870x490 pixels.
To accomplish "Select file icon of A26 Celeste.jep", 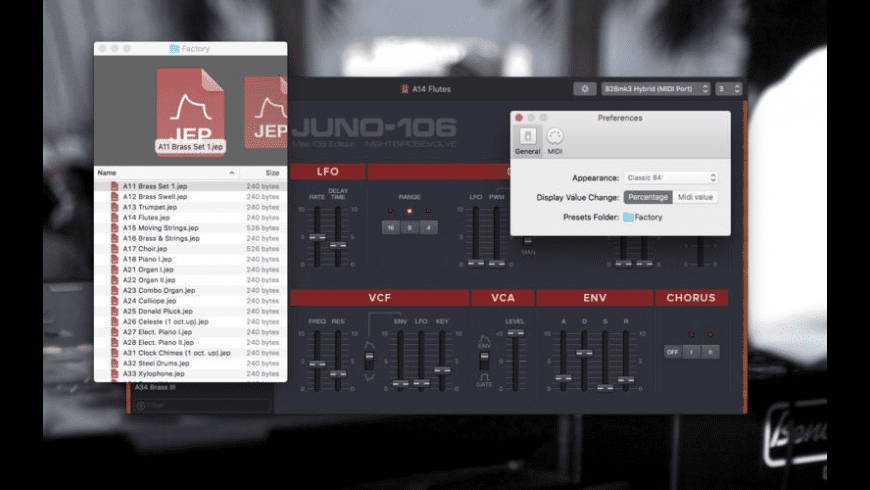I will [x=115, y=321].
